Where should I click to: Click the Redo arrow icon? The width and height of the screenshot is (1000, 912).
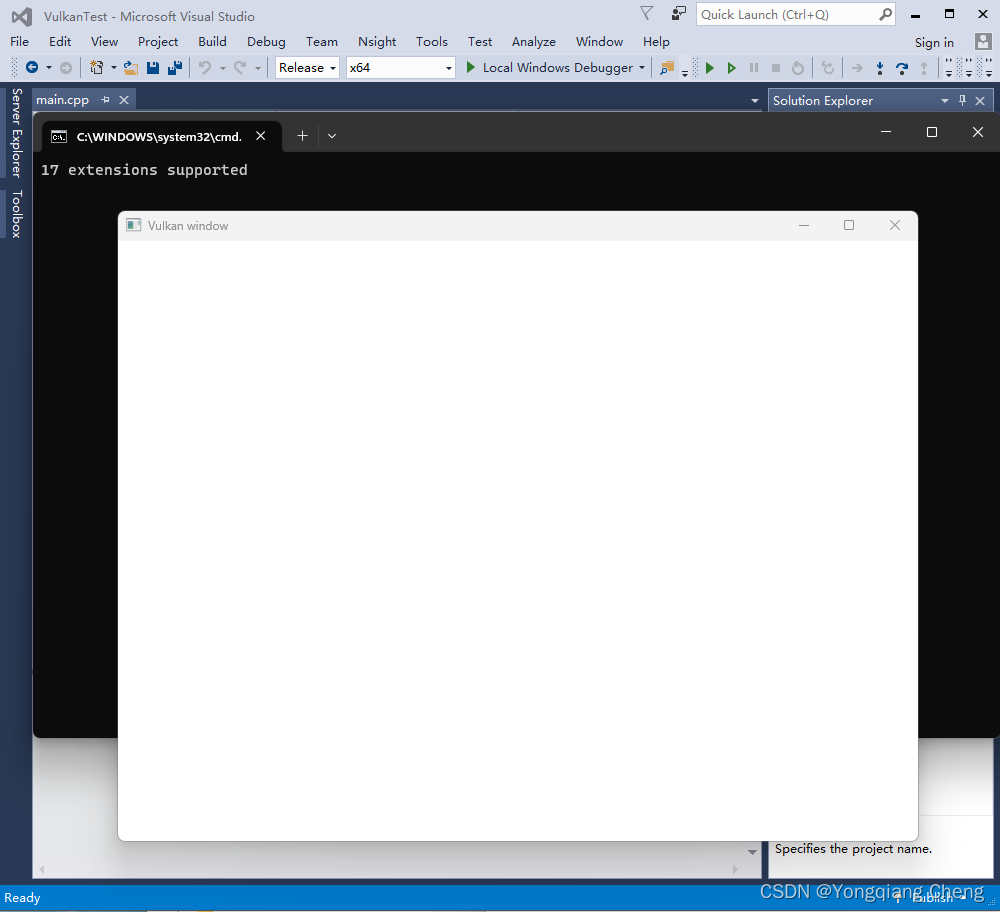(240, 68)
